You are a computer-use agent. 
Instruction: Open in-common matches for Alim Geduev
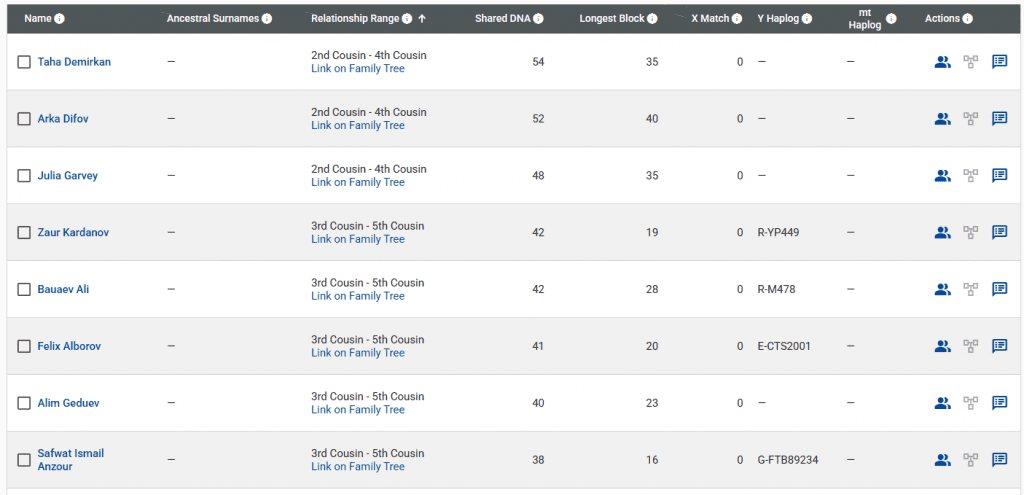tap(942, 404)
